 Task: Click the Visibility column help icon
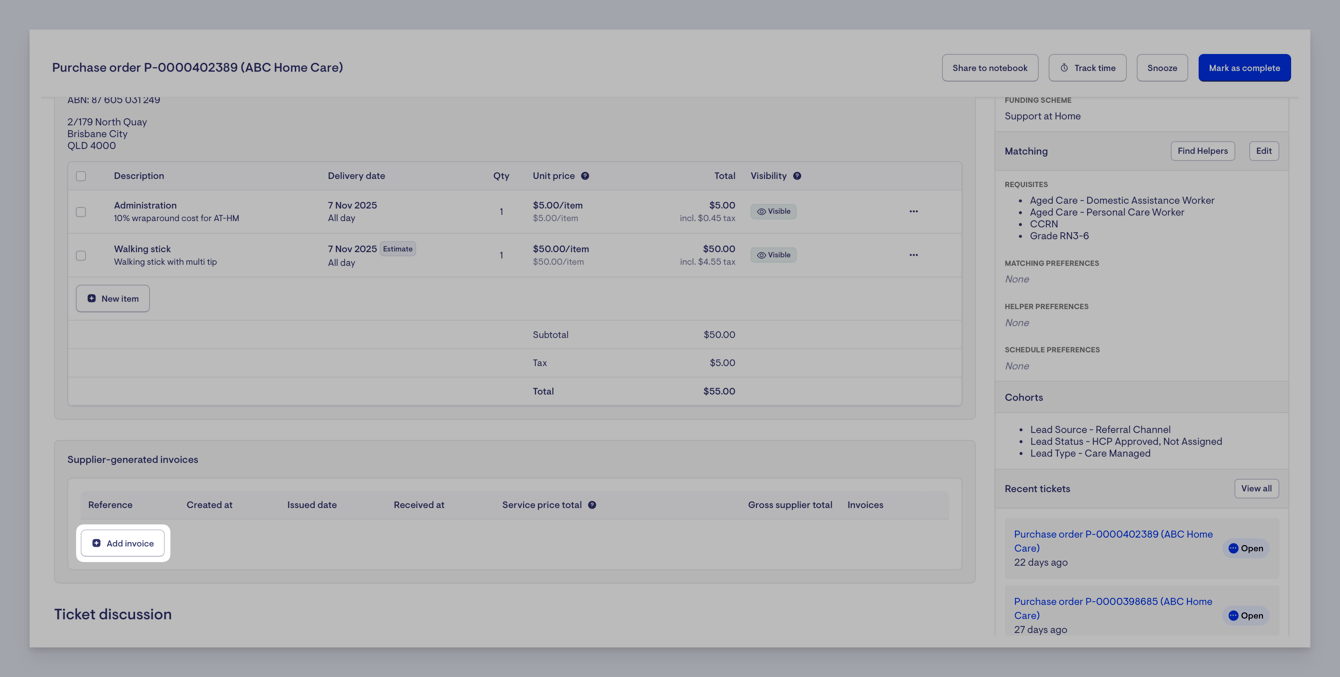point(797,176)
